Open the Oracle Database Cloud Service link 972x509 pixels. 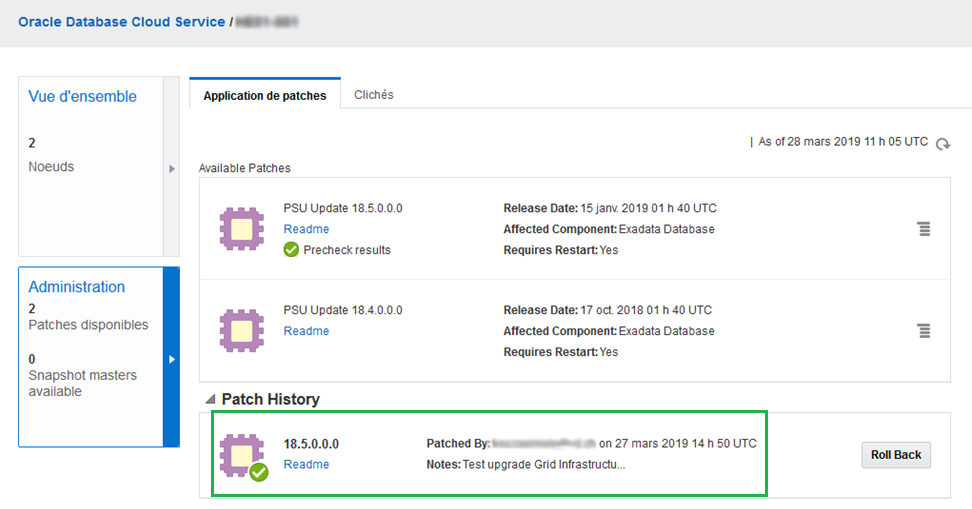[x=122, y=22]
